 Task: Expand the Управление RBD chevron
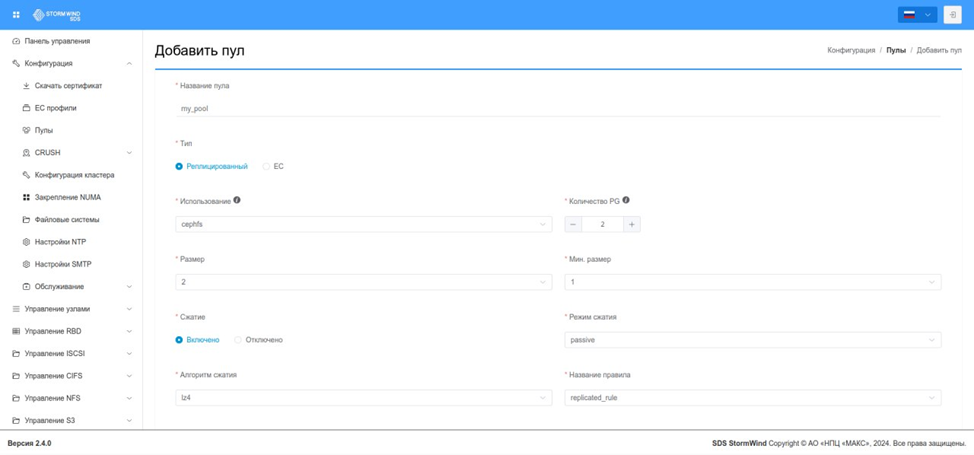coord(129,331)
